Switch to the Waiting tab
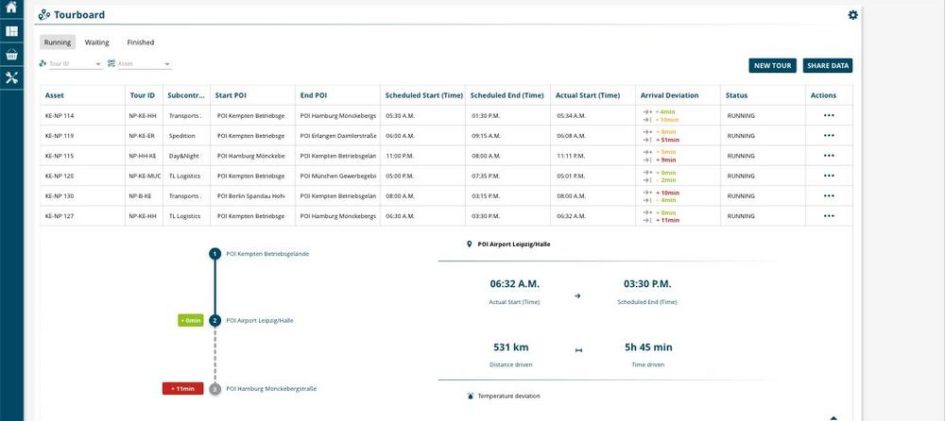 pyautogui.click(x=97, y=43)
